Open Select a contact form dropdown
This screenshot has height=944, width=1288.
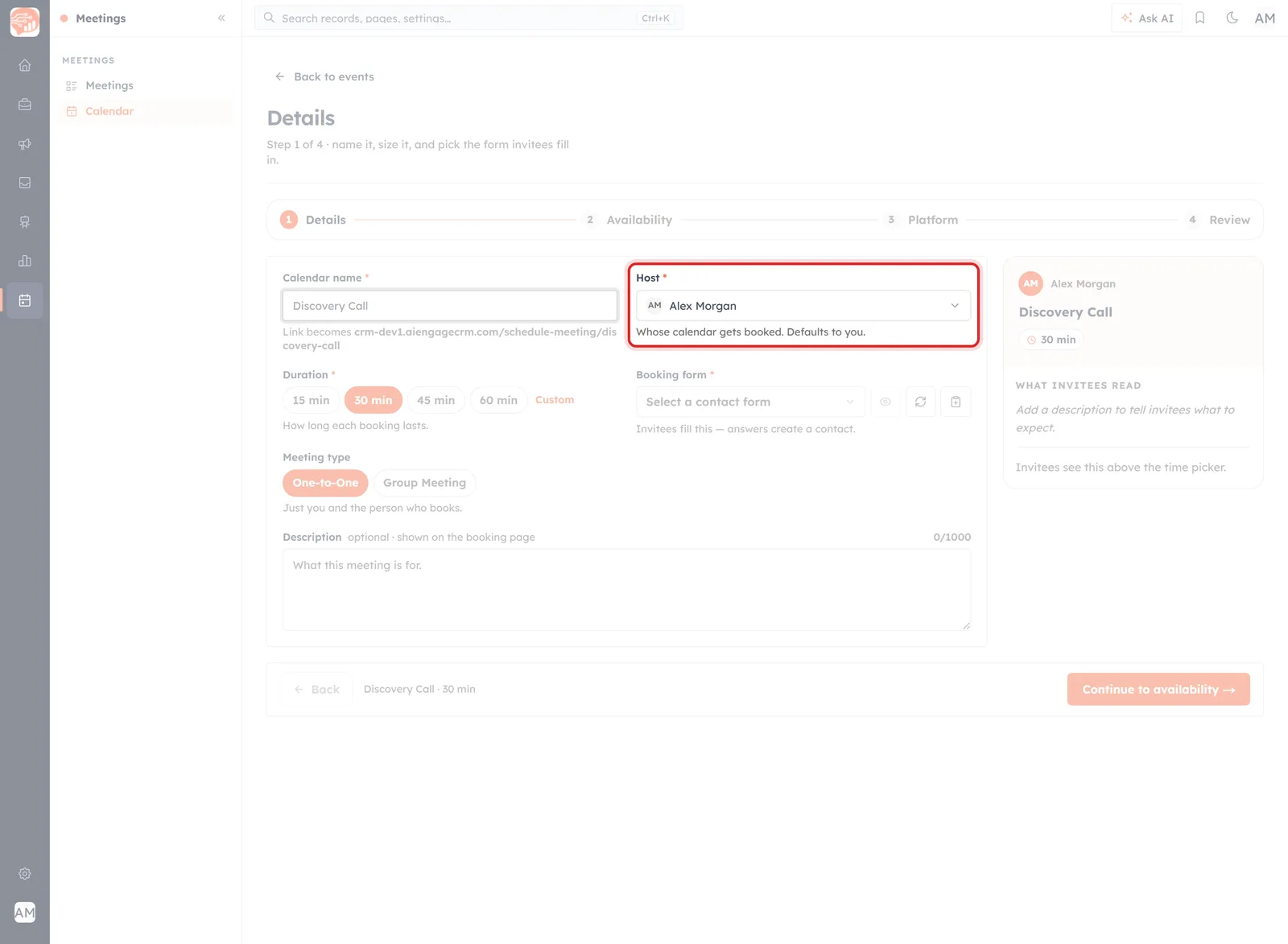[750, 402]
